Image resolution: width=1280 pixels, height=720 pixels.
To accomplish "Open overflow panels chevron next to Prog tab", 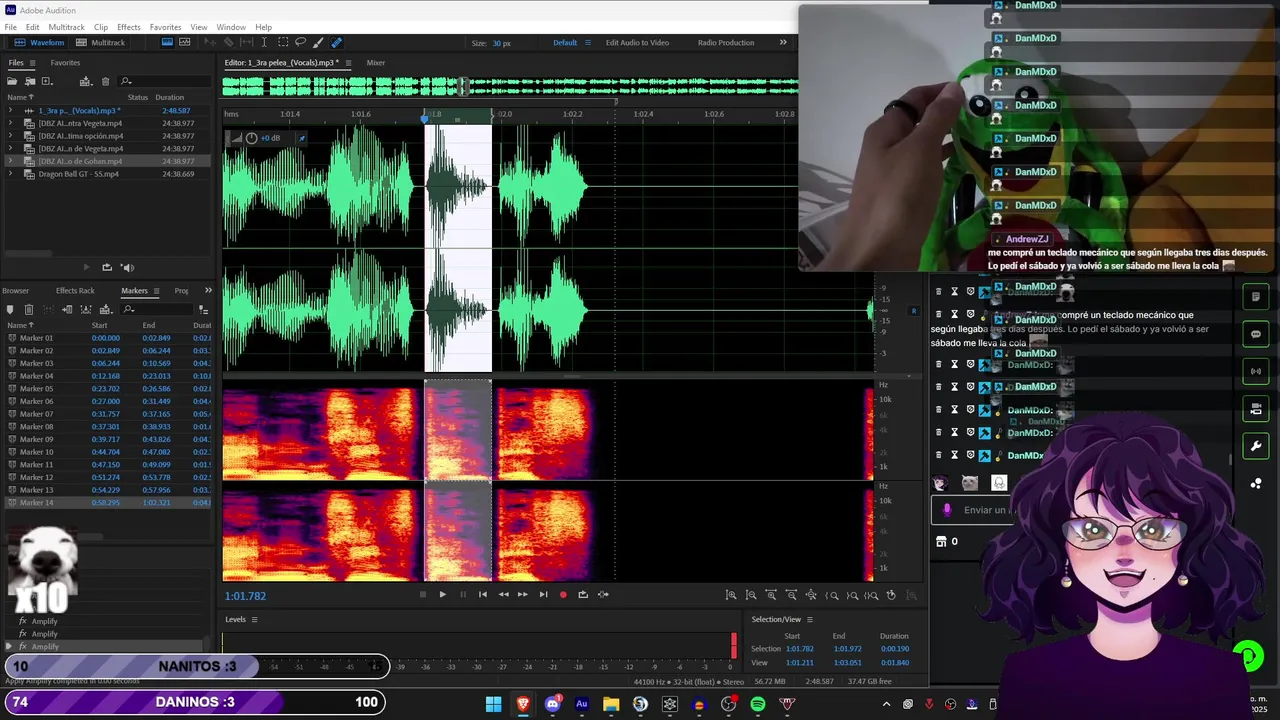I will (x=208, y=291).
